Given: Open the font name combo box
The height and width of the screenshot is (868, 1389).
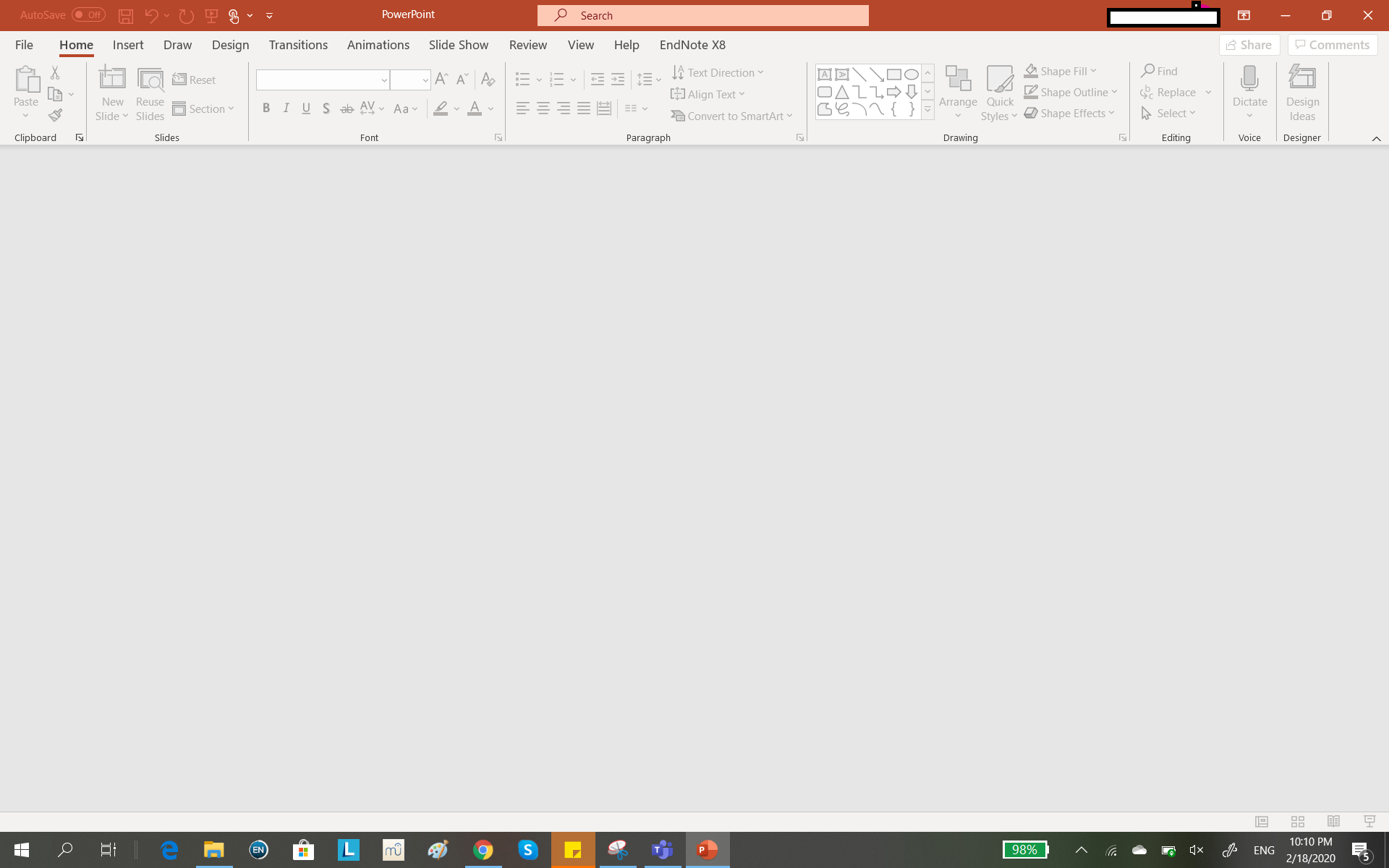Looking at the screenshot, I should [x=323, y=80].
